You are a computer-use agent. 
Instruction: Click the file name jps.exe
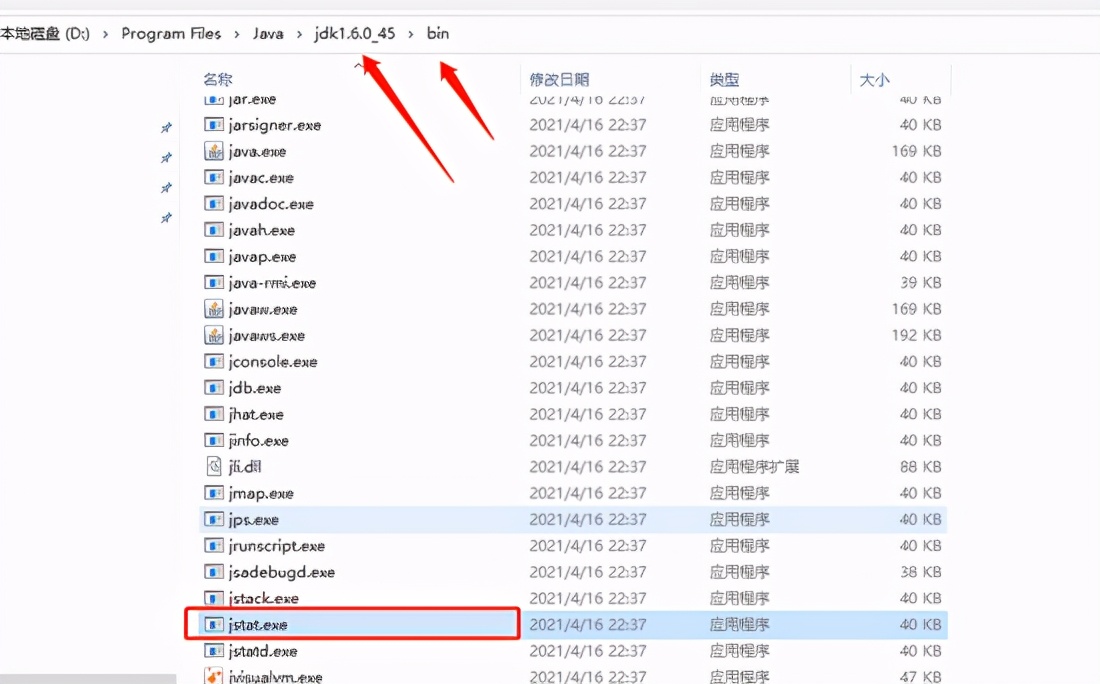click(x=254, y=520)
